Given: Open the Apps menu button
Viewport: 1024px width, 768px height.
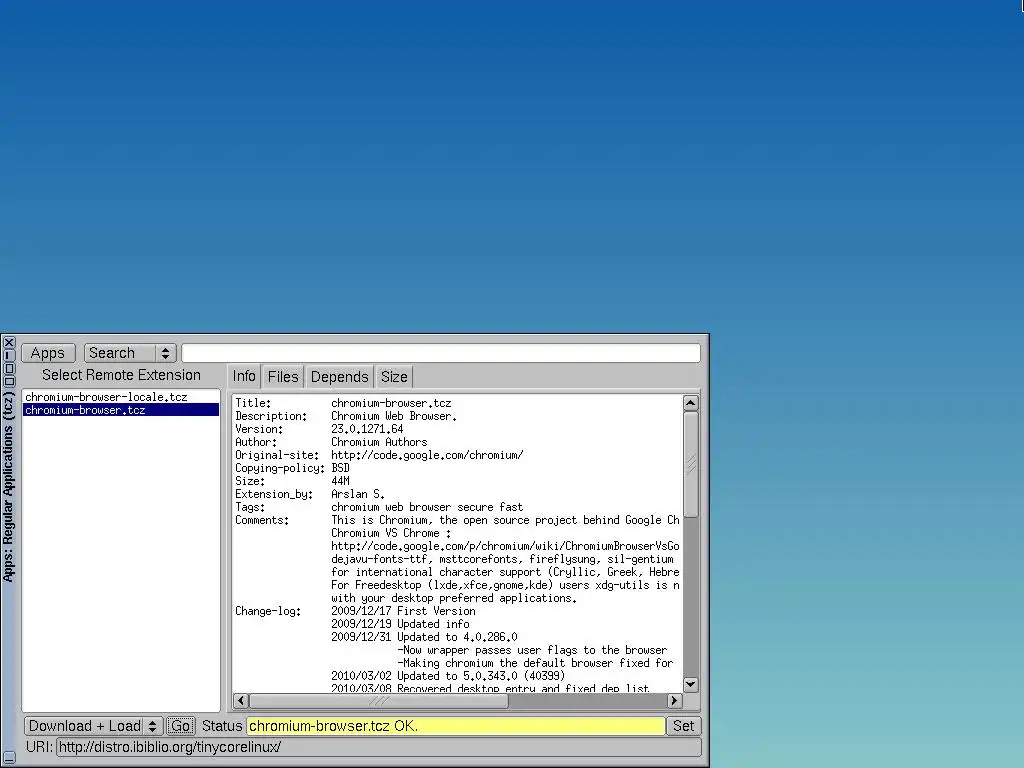Looking at the screenshot, I should coord(48,353).
